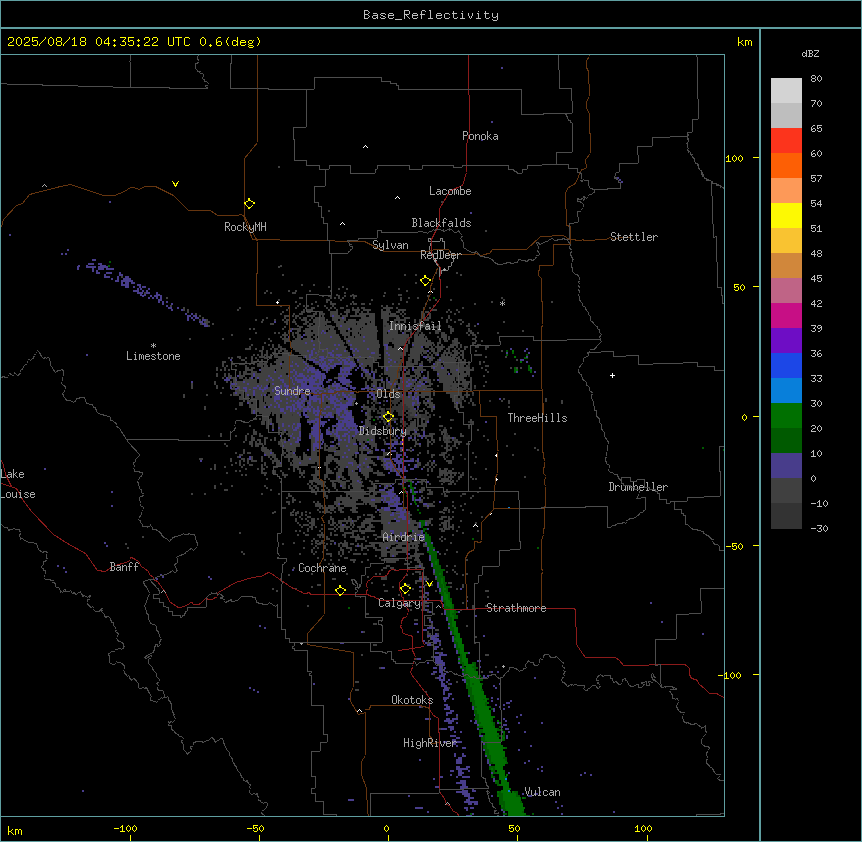This screenshot has width=862, height=842.
Task: Select the yellow diamond marker above Calgary label
Action: 405,589
